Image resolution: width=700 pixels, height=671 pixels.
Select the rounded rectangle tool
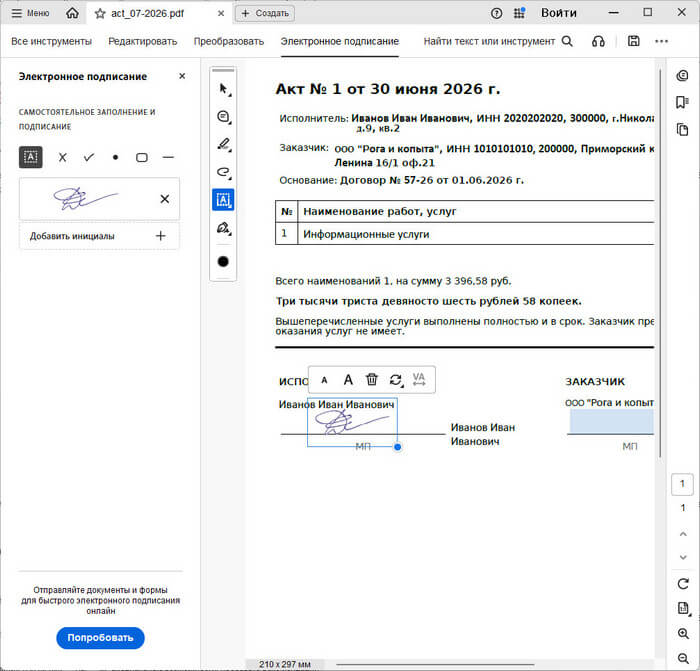(142, 157)
